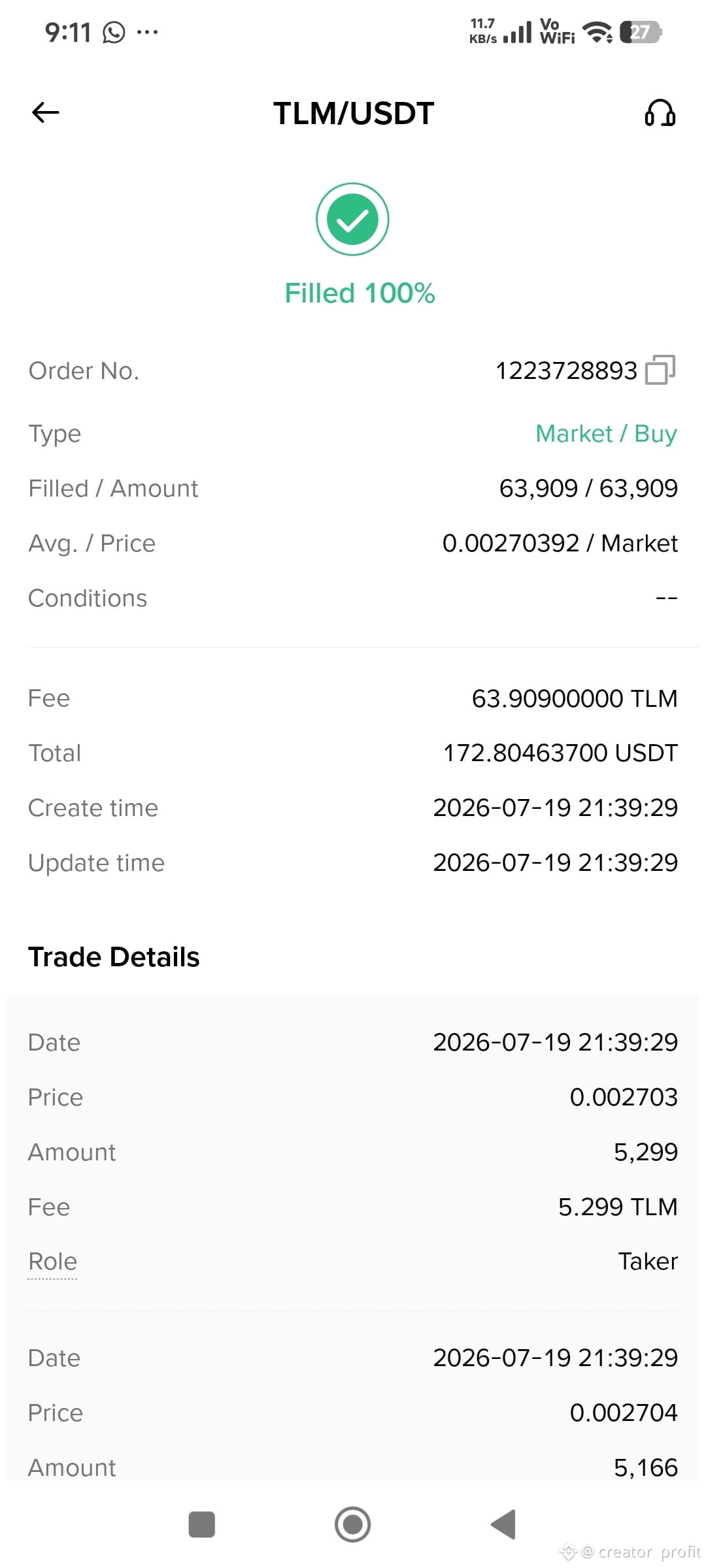
Task: Copy the order number with the copy icon
Action: 660,370
